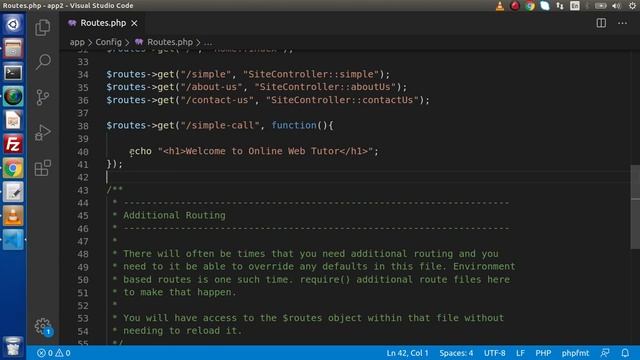This screenshot has height=360, width=640.
Task: Open the volume indicator in top bar
Action: tap(616, 6)
